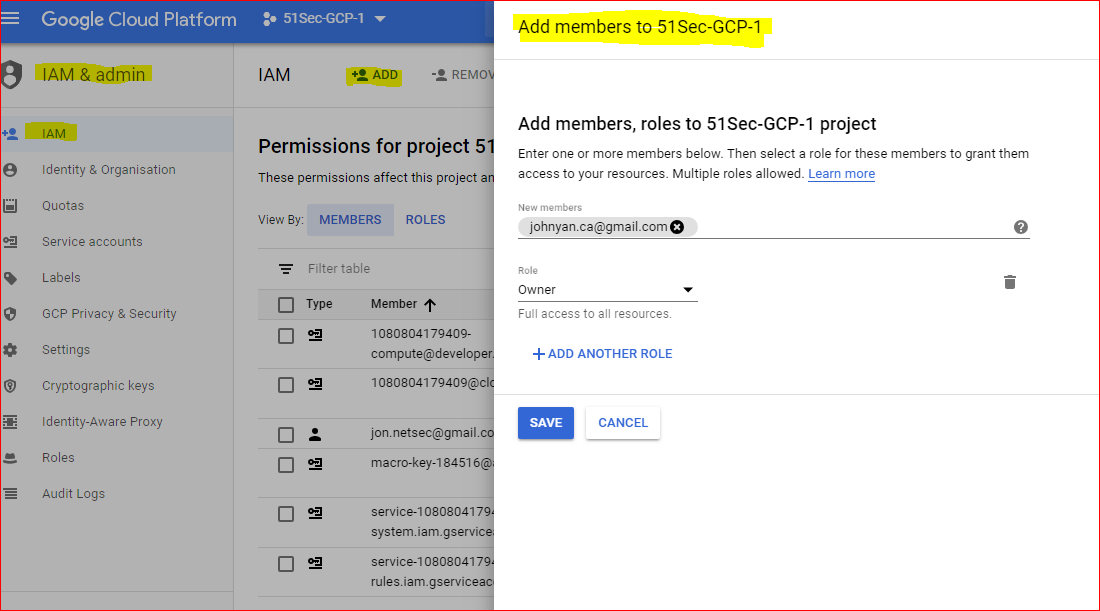Click the Member column header
Viewport: 1100px width, 611px height.
pos(394,304)
